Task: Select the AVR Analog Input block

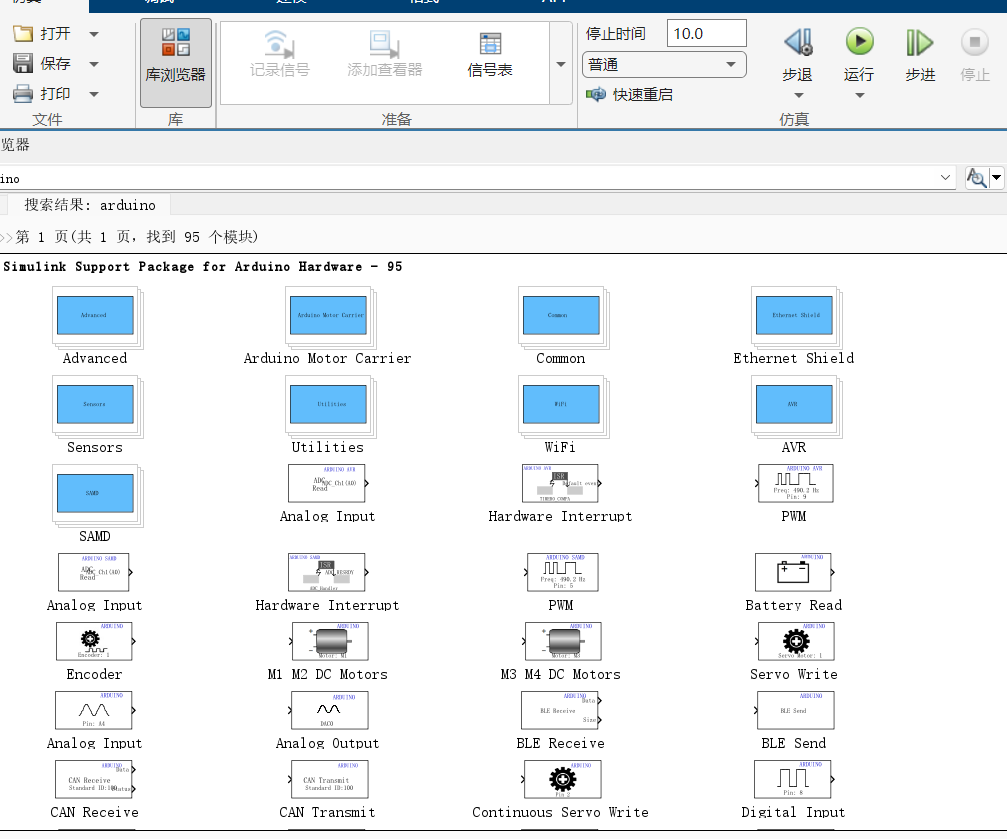Action: (x=328, y=483)
